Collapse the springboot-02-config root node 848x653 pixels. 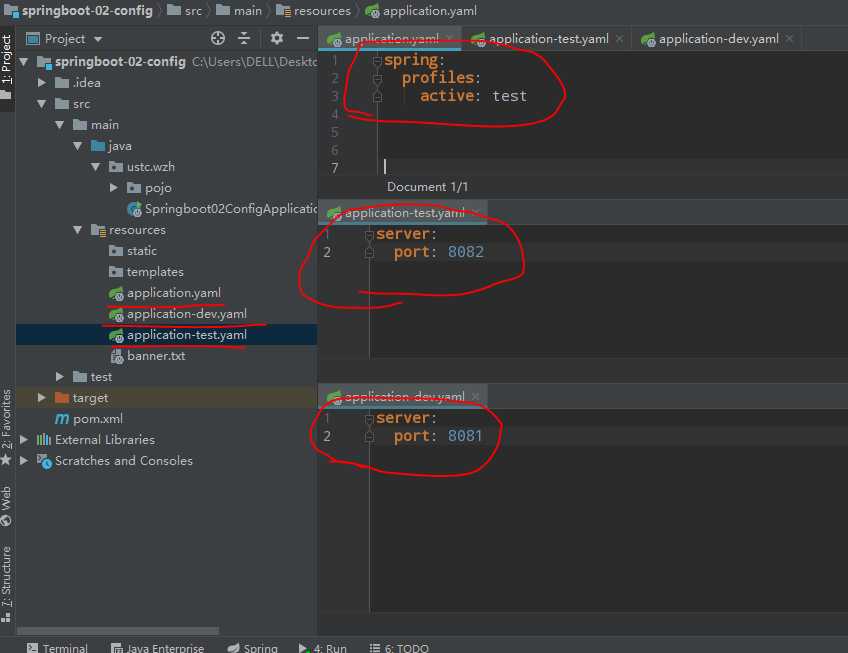point(24,62)
